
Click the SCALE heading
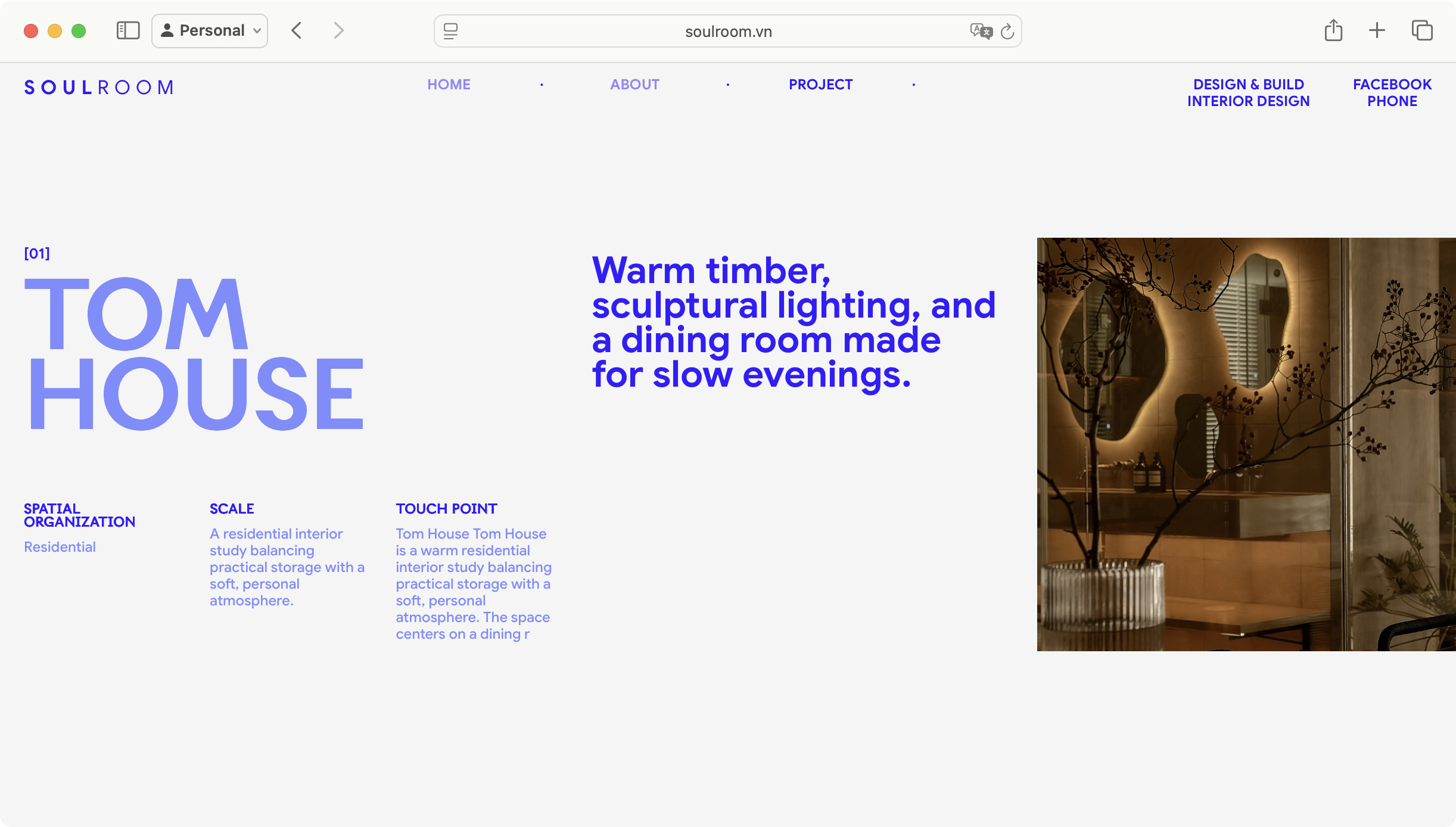click(x=232, y=509)
